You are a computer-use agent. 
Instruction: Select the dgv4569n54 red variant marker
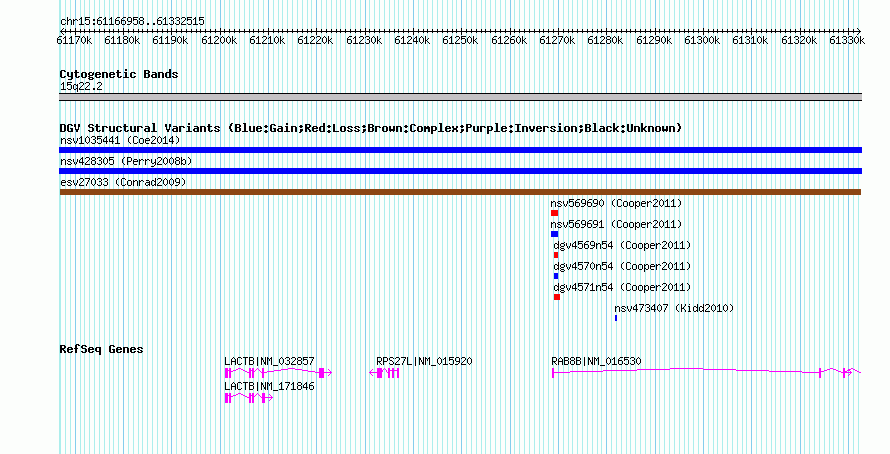click(x=556, y=255)
